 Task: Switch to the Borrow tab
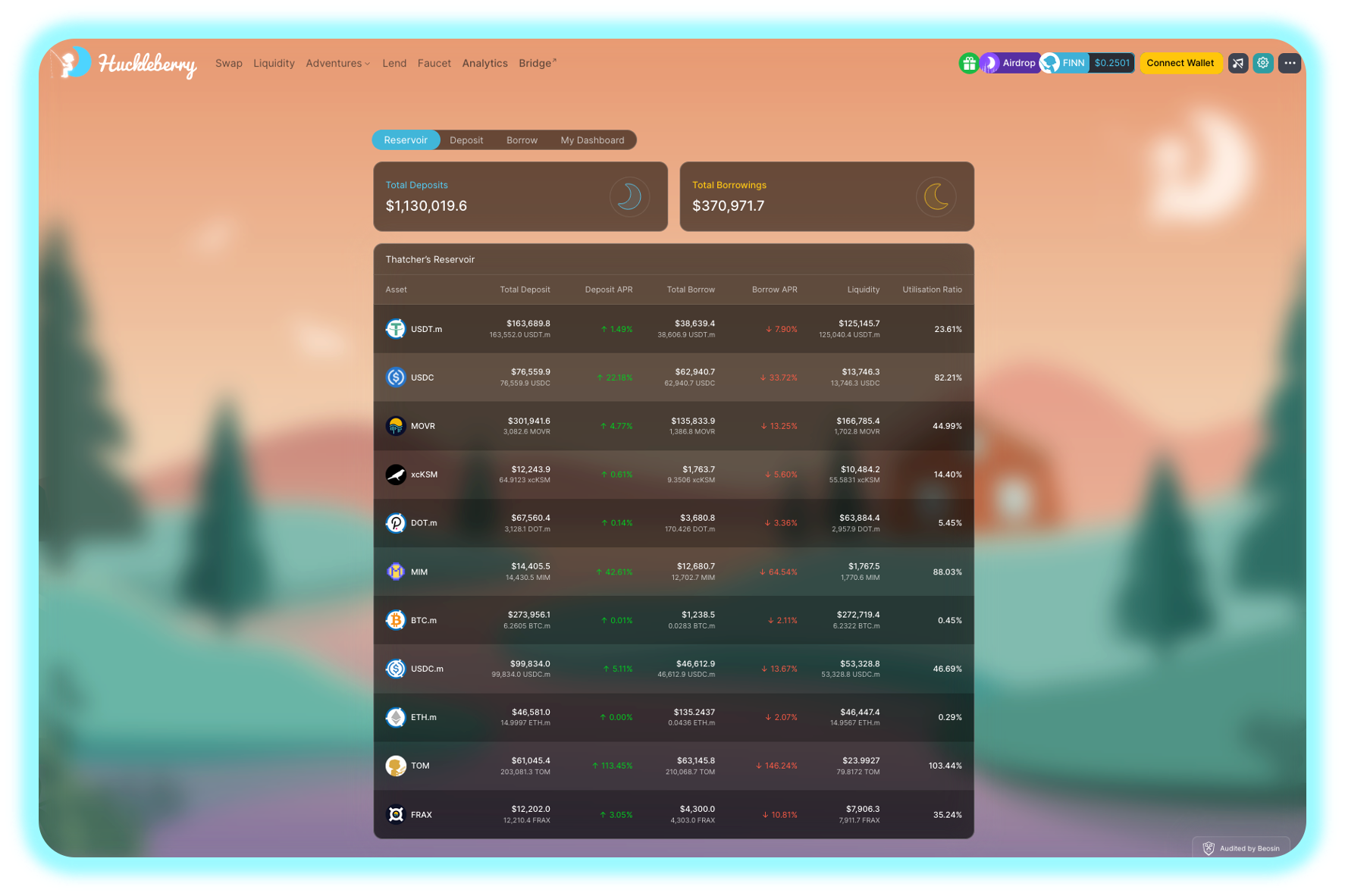(522, 140)
